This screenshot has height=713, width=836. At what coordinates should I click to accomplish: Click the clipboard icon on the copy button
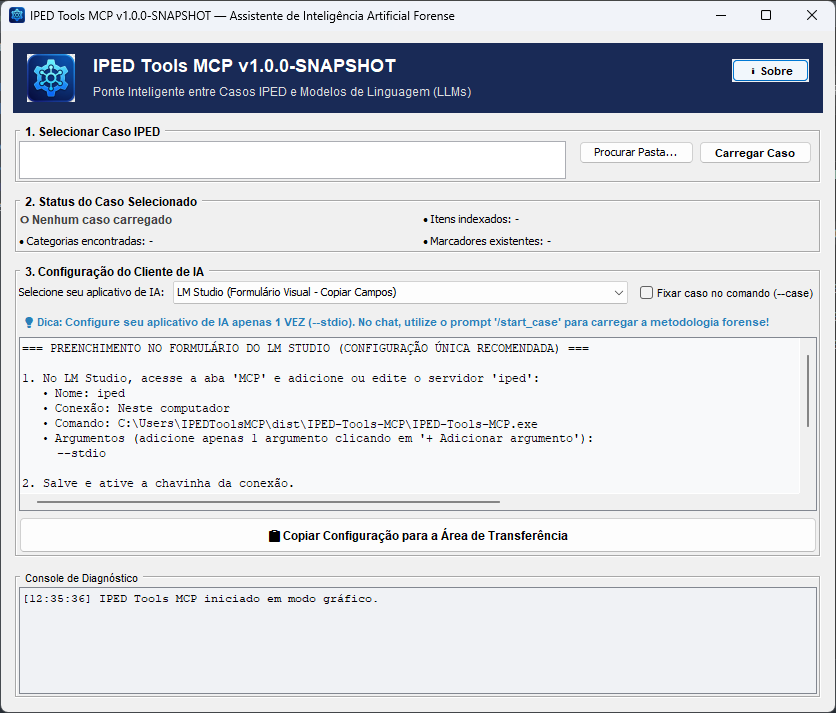[x=274, y=536]
